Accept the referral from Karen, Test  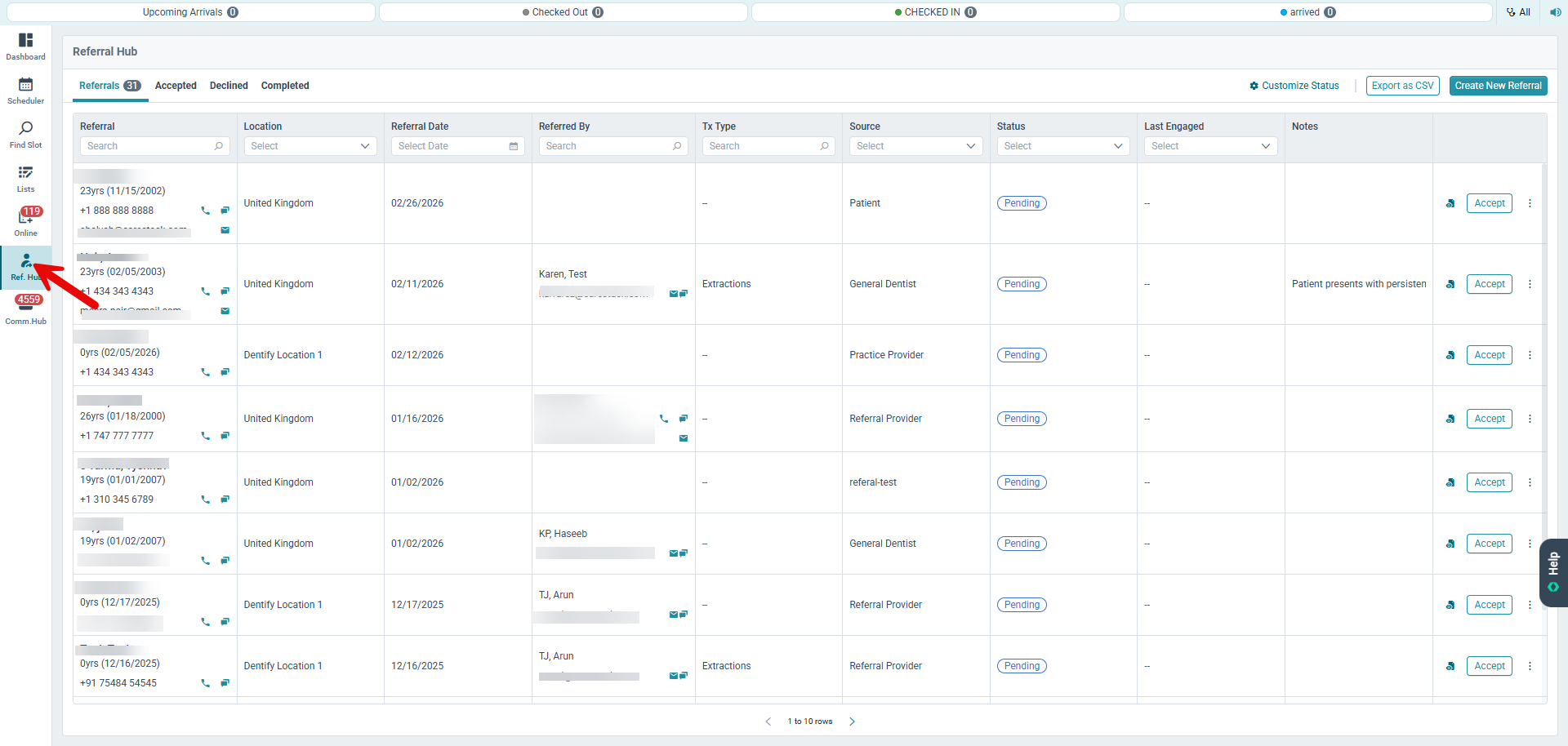tap(1490, 284)
